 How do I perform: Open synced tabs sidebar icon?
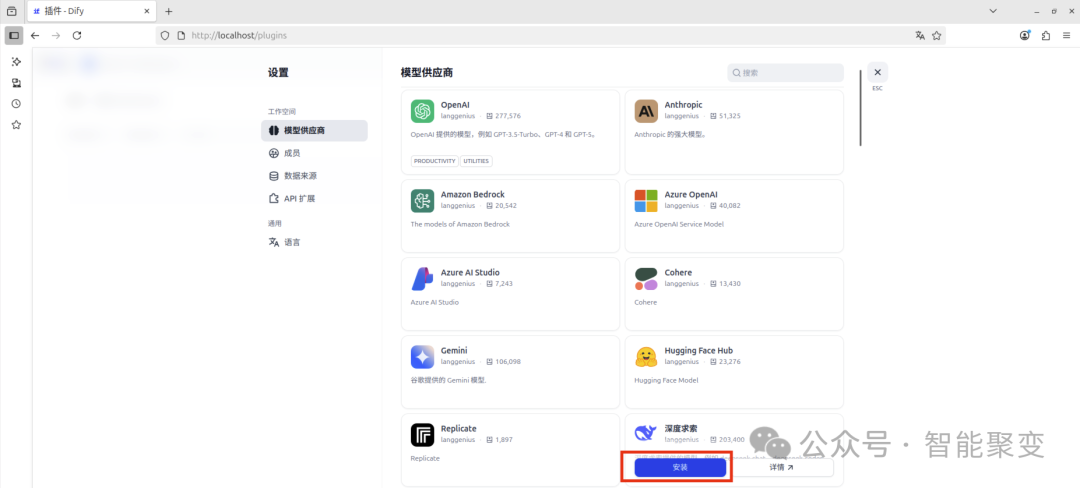[16, 83]
